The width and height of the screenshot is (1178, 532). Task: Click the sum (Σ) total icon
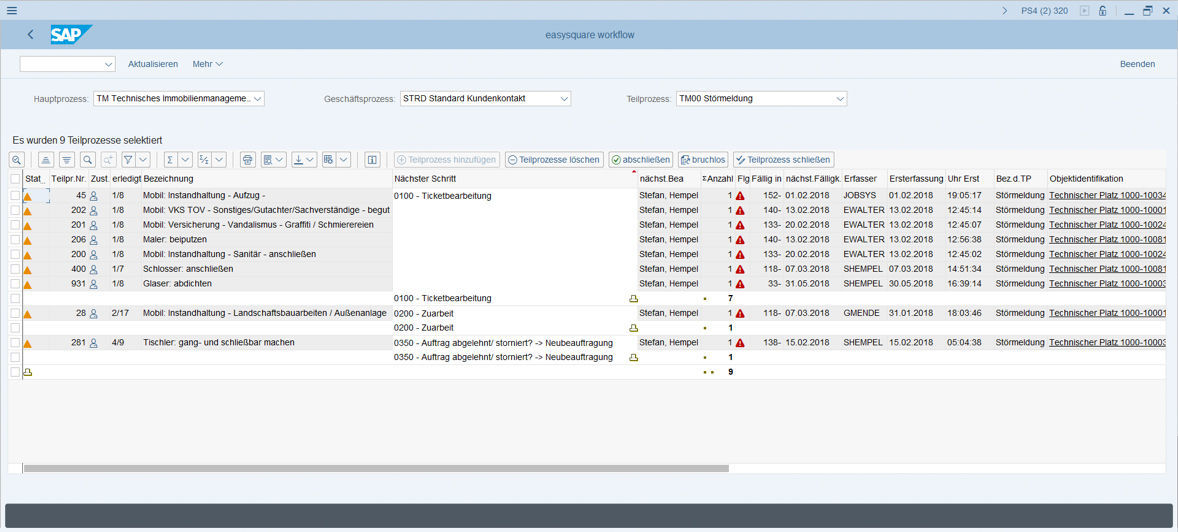[171, 160]
